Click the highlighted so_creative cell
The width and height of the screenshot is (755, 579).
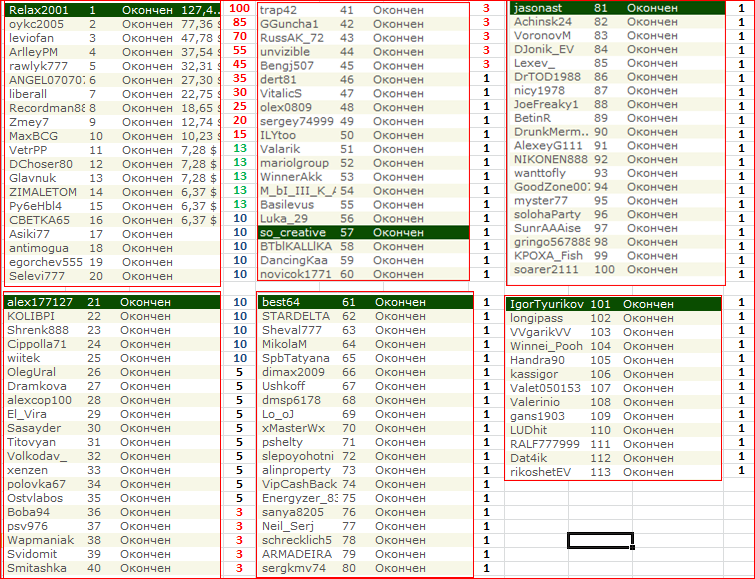coord(290,233)
